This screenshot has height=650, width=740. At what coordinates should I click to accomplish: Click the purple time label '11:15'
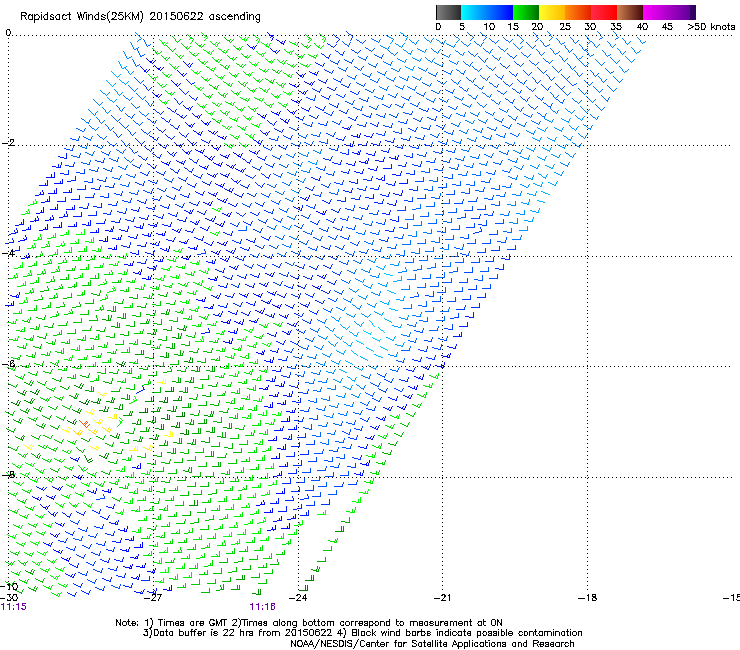point(14,607)
